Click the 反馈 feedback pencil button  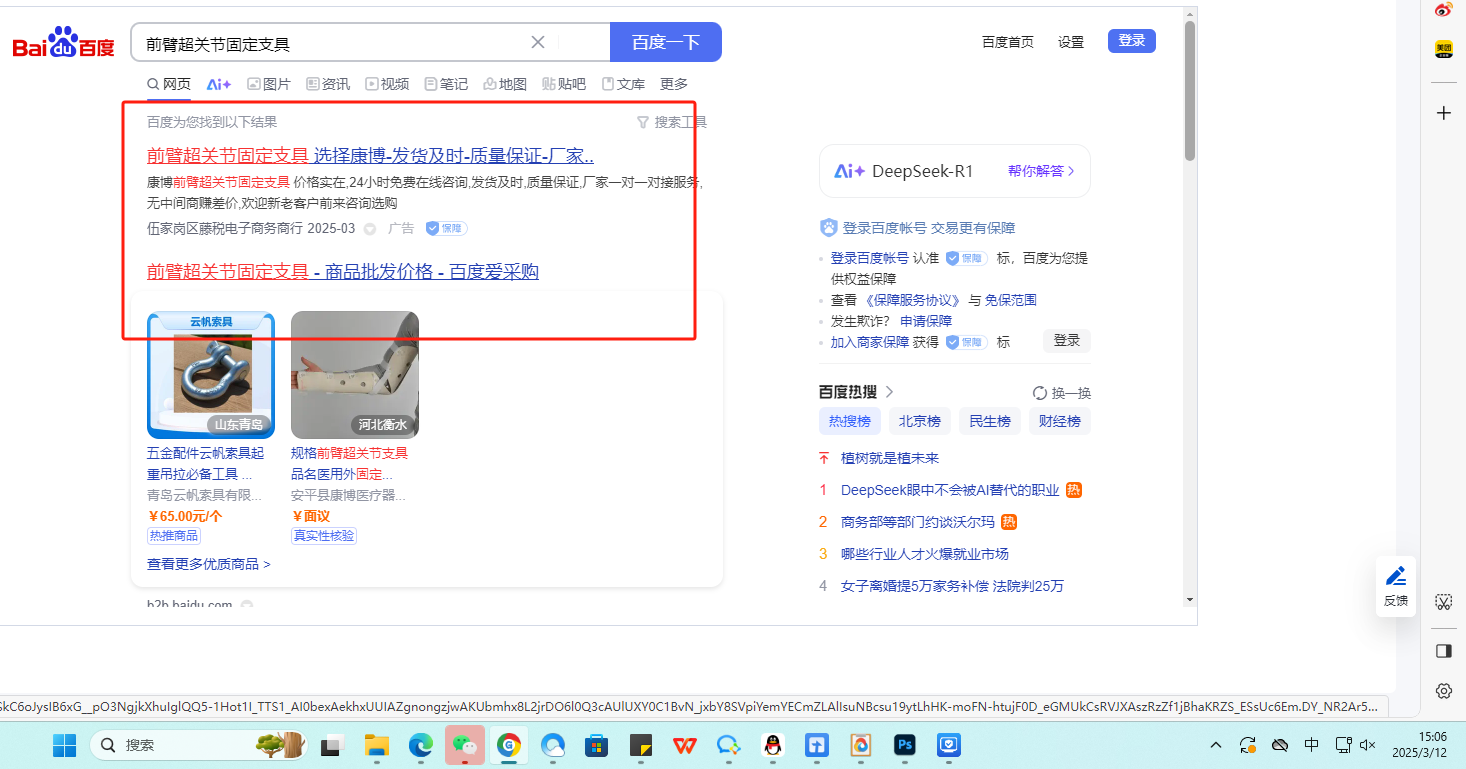click(x=1396, y=585)
